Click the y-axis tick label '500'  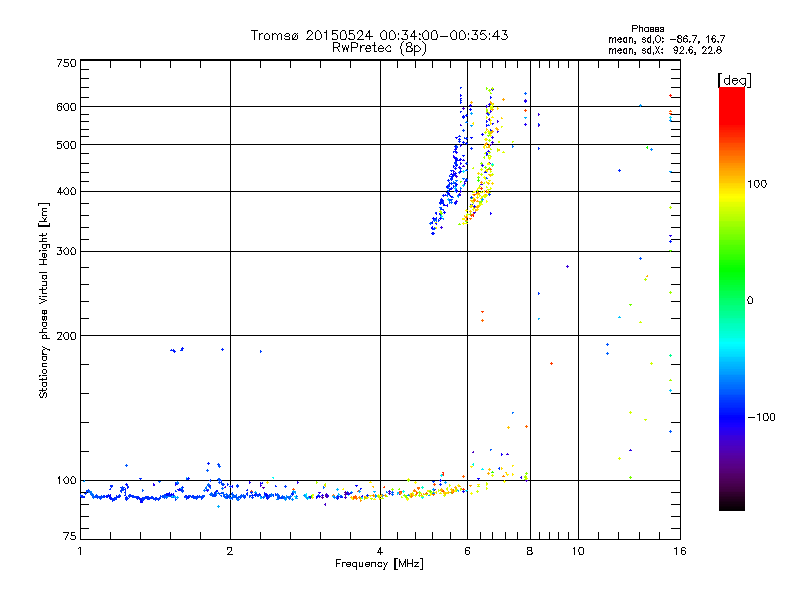[x=66, y=145]
